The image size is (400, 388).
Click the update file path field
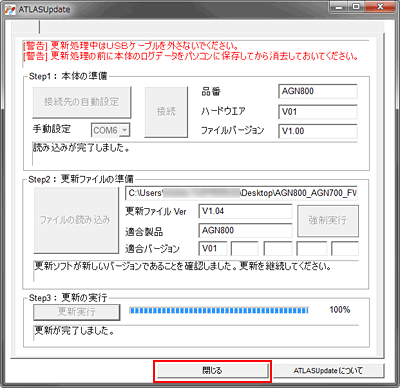pos(241,193)
